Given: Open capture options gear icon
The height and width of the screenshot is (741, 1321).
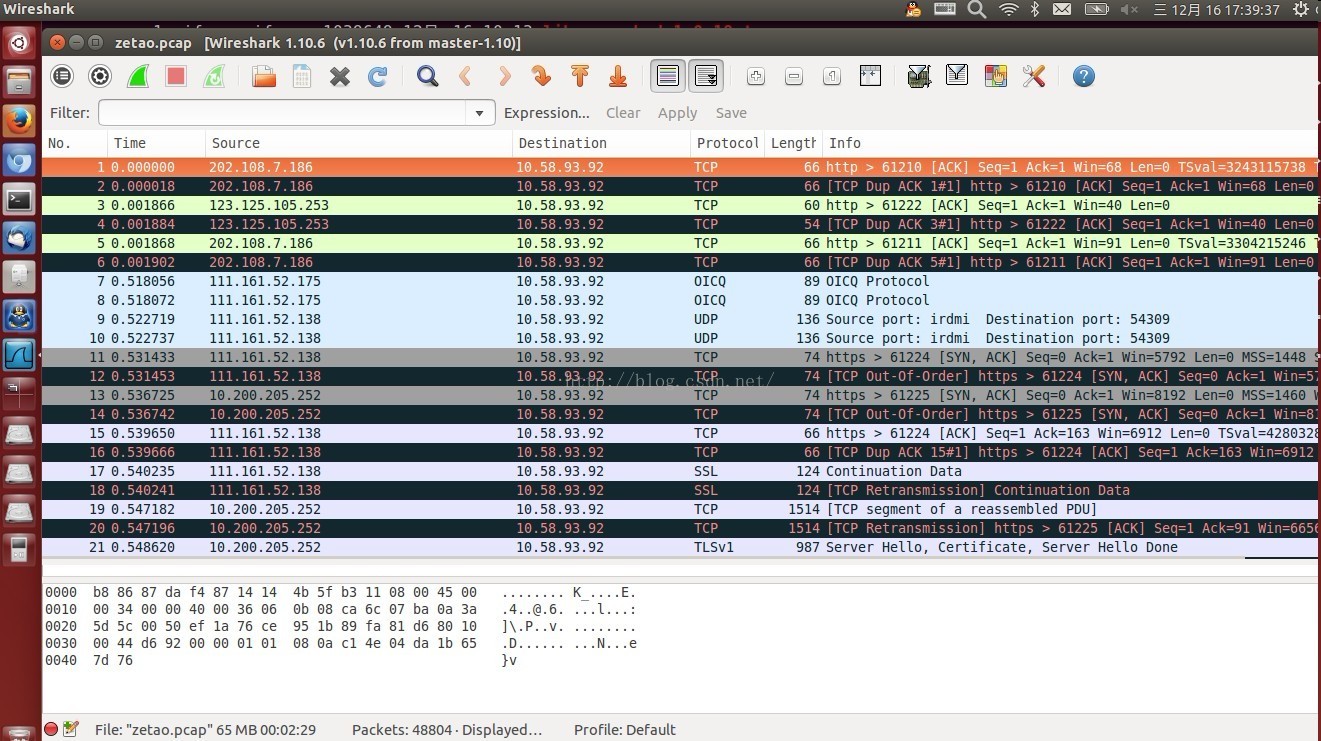Looking at the screenshot, I should click(x=100, y=76).
